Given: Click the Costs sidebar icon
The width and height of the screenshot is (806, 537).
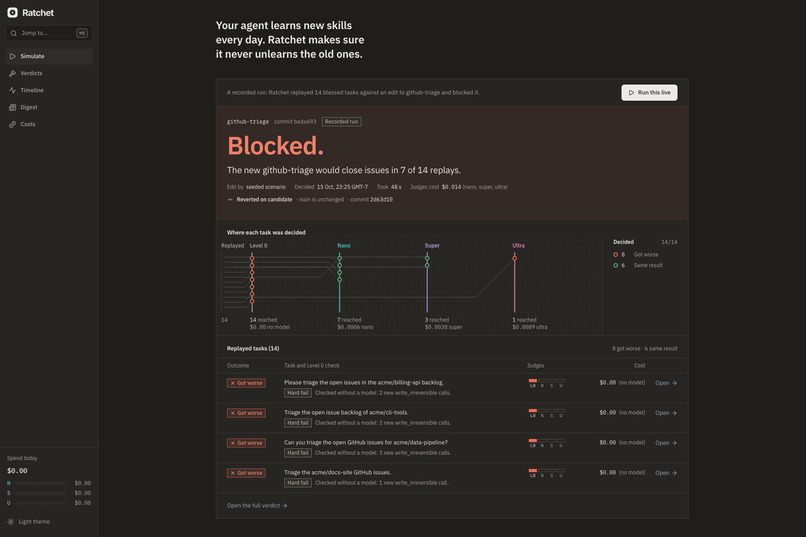Looking at the screenshot, I should (x=12, y=124).
